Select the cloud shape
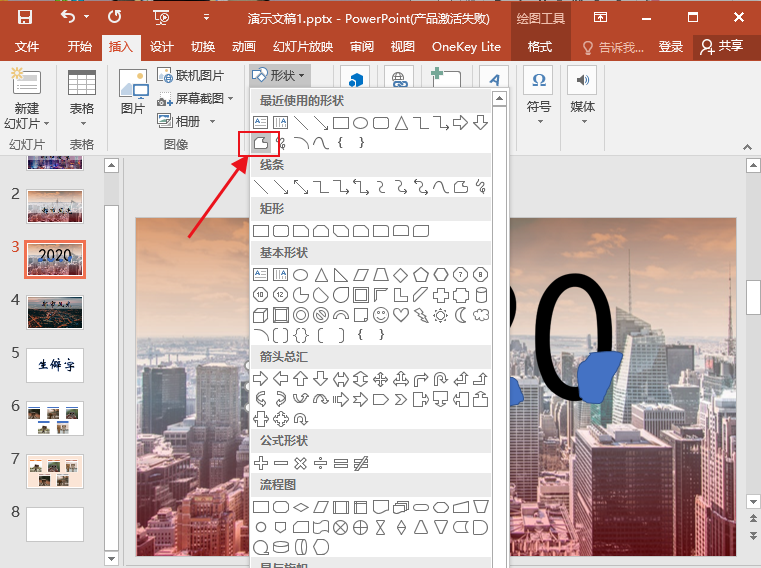This screenshot has height=568, width=761. tap(480, 315)
